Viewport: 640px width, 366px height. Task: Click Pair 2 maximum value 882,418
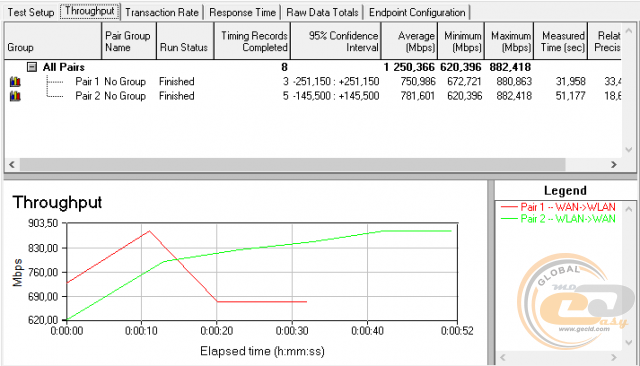(514, 96)
